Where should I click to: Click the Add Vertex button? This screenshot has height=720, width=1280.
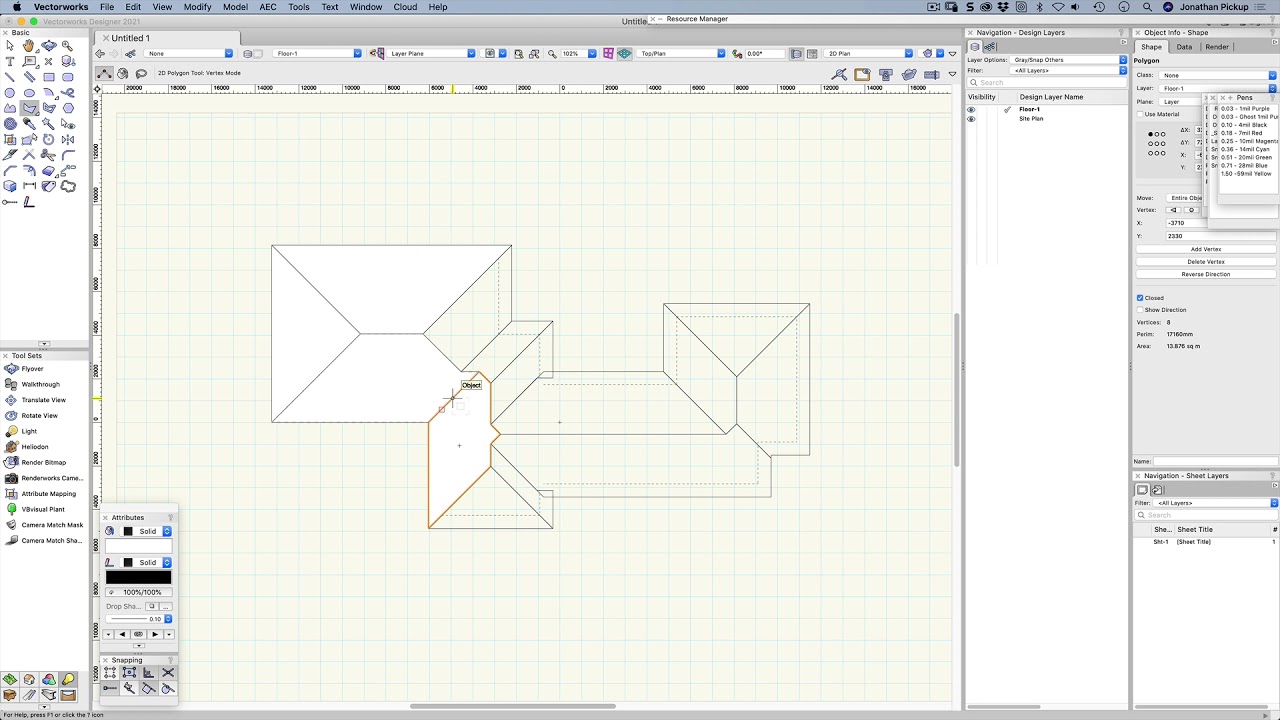tap(1206, 249)
